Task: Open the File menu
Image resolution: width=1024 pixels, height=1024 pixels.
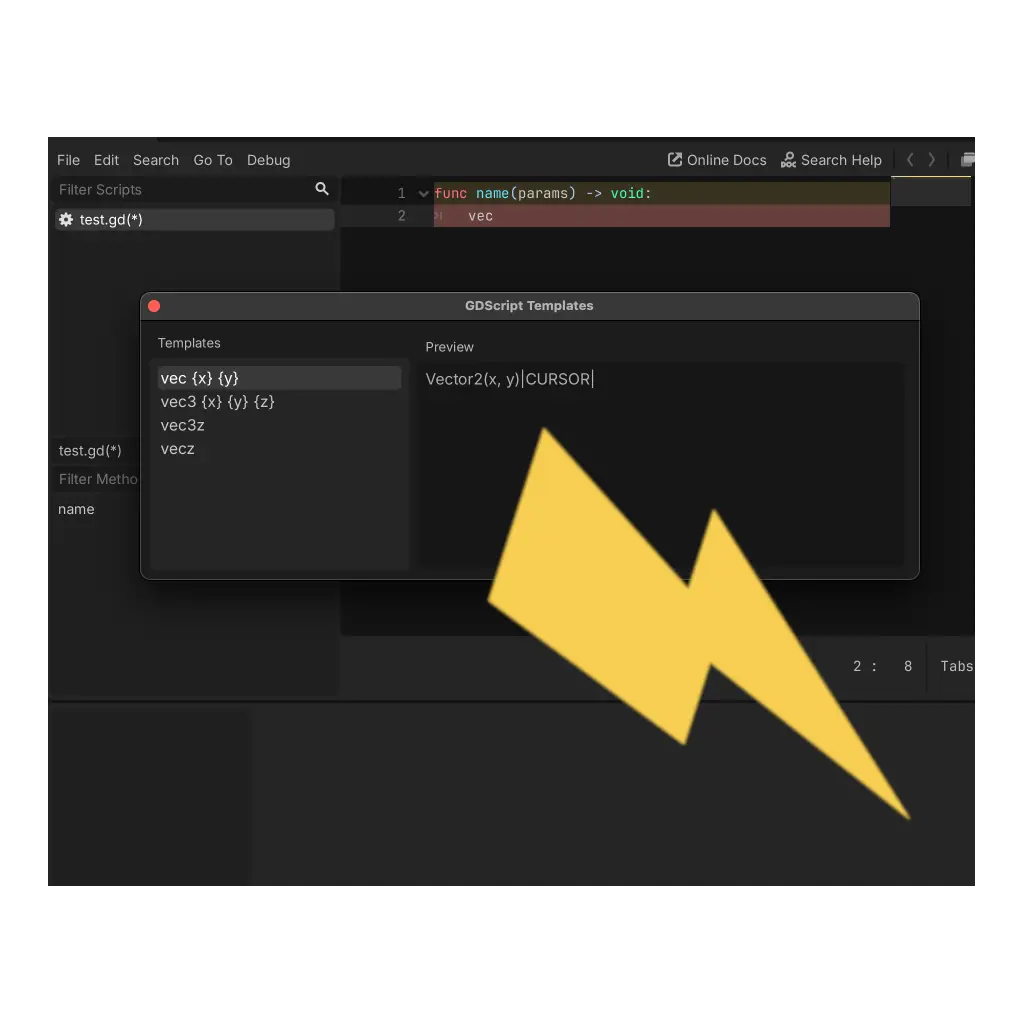Action: [x=68, y=160]
